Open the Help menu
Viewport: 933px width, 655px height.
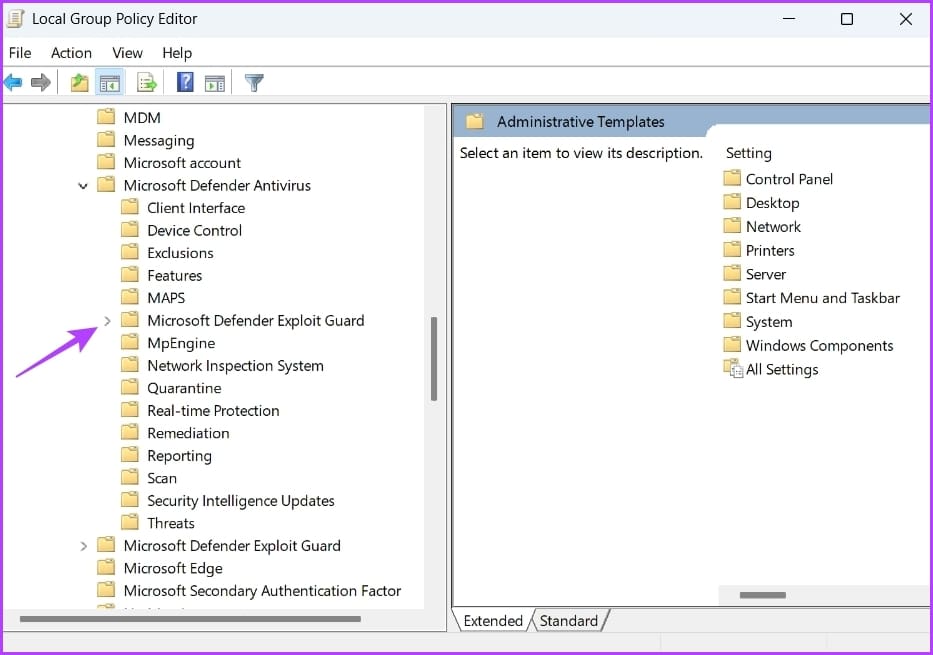(177, 53)
